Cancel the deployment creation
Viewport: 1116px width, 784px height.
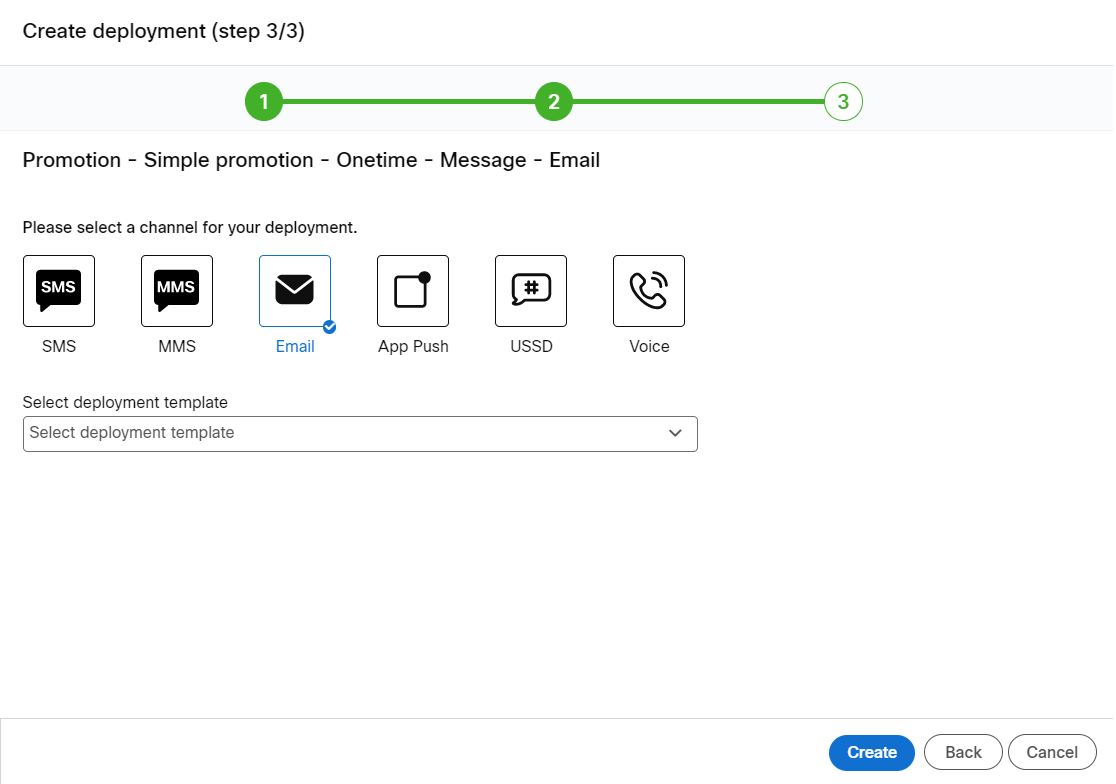click(x=1051, y=752)
